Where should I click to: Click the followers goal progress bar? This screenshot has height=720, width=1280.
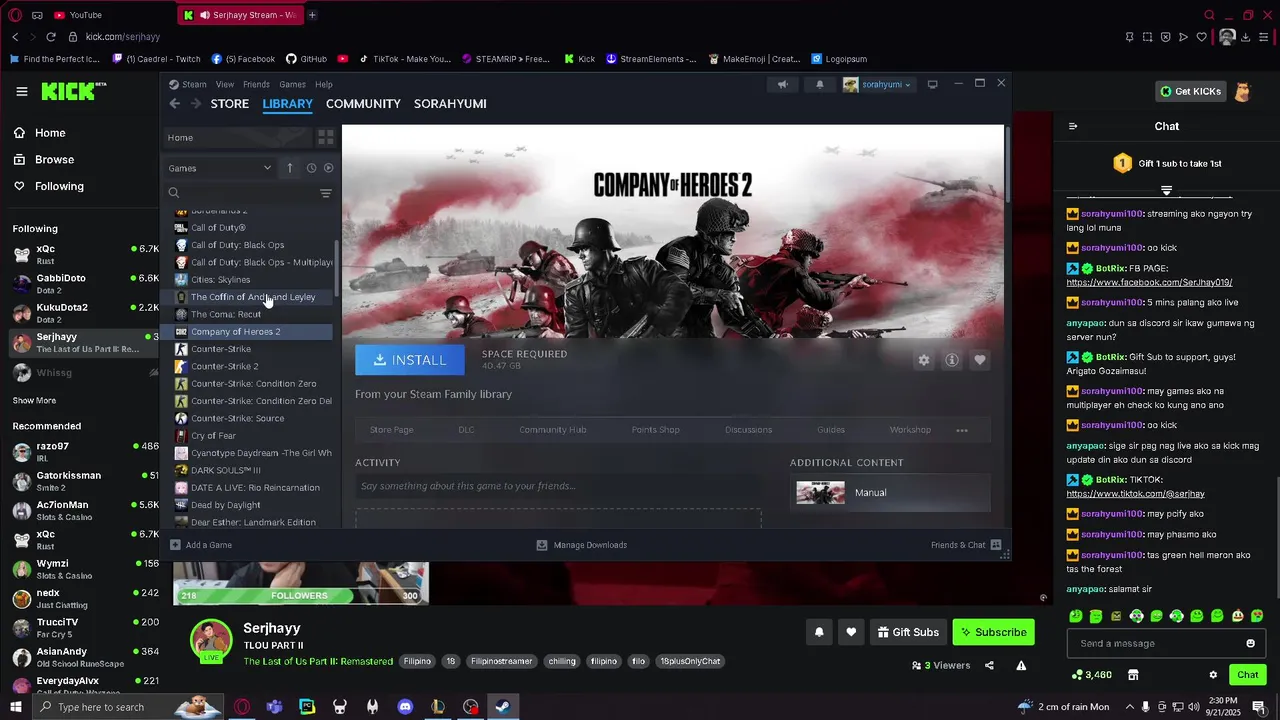click(300, 596)
